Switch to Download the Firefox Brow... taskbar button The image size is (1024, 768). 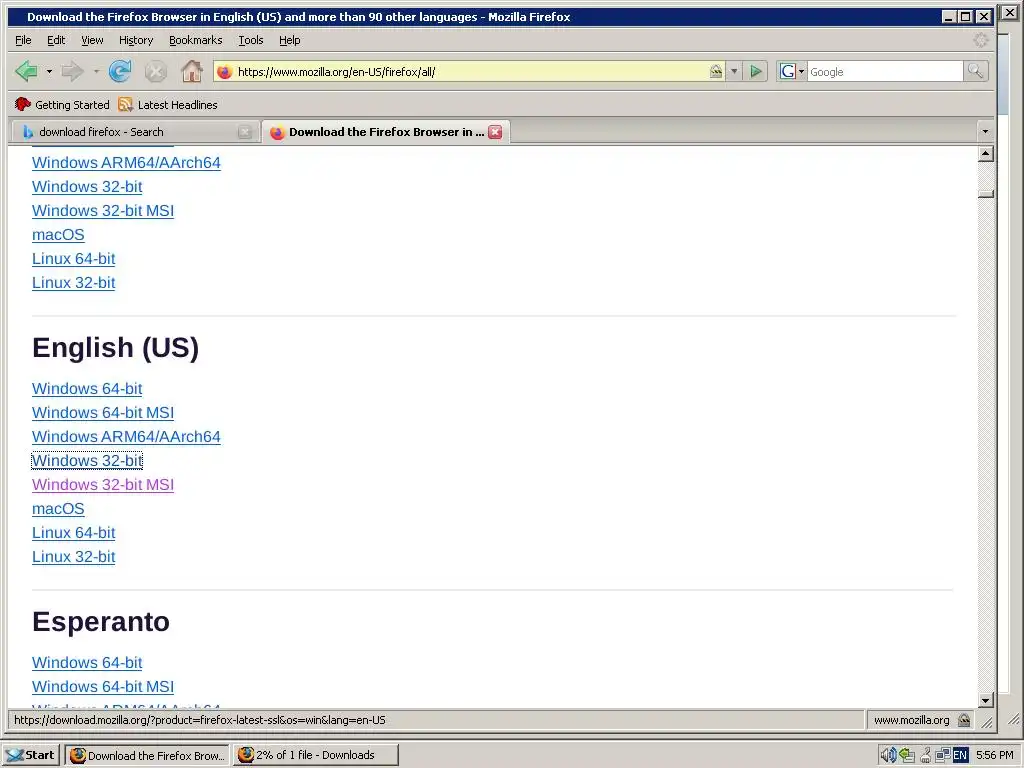tap(147, 755)
